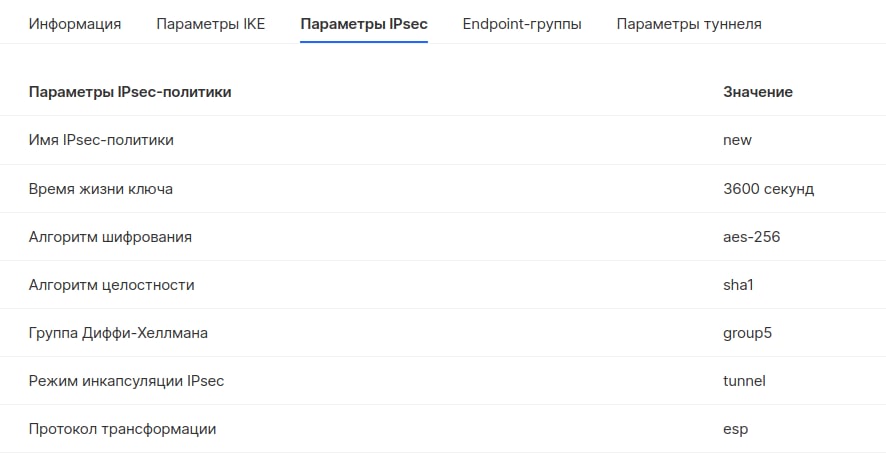Screen dimensions: 886x472
Task: Switch to the Информация tab
Action: [75, 24]
